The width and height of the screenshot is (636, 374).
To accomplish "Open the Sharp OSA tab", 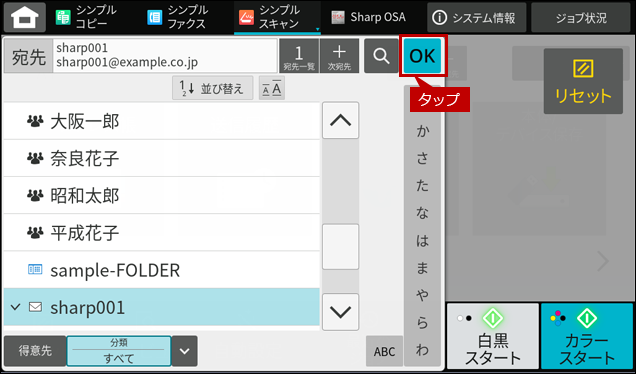I will point(369,17).
